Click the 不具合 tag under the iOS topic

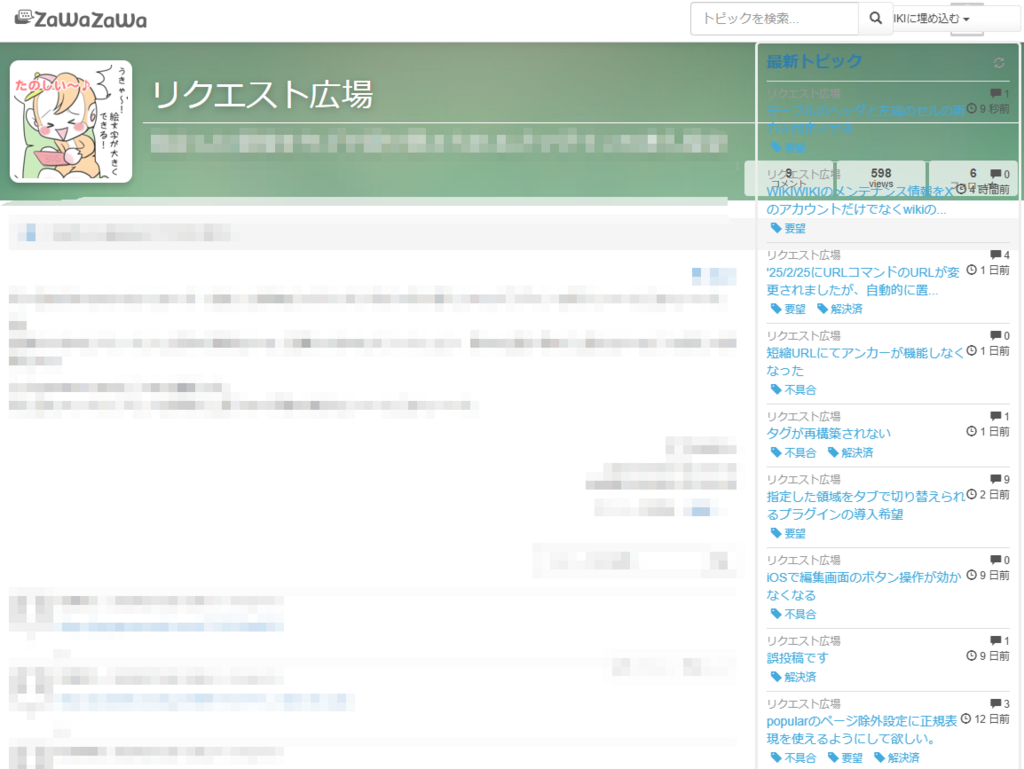pos(793,614)
